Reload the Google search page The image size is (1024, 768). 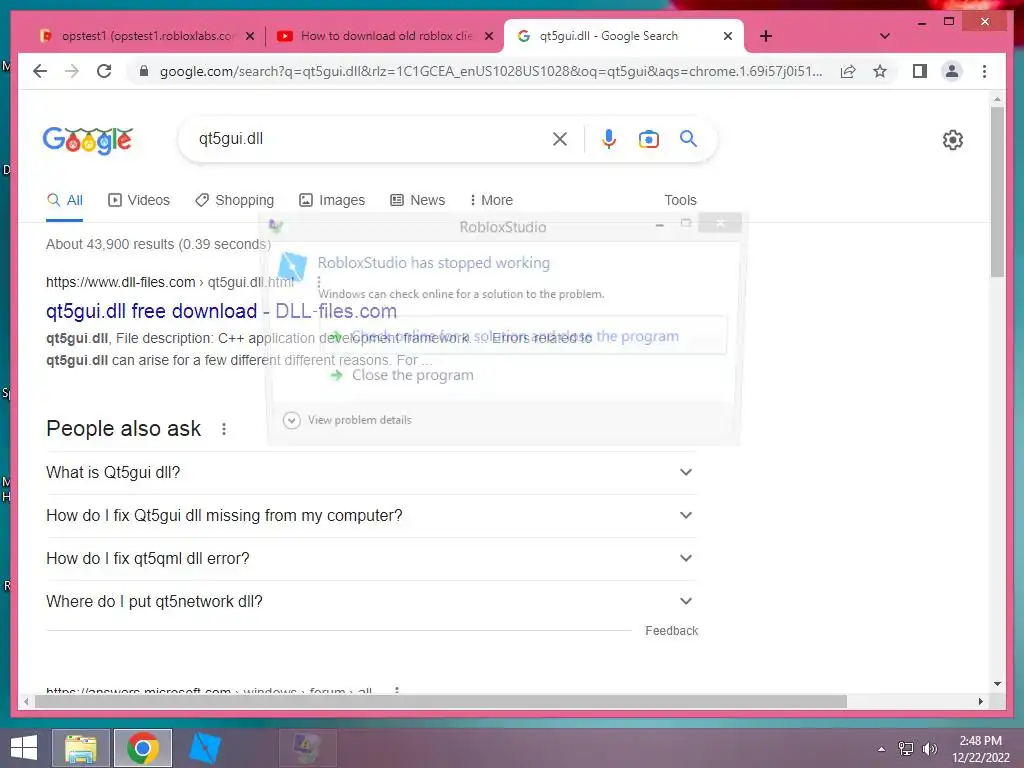click(104, 71)
